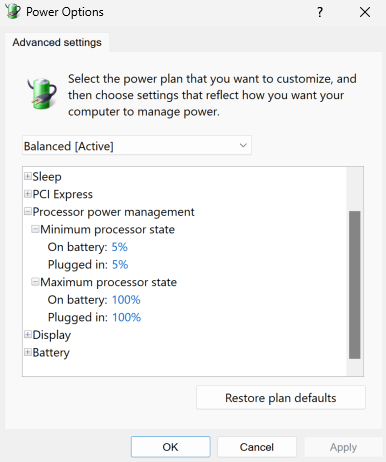Edit maximum processor On battery 100% value
The height and width of the screenshot is (462, 386).
126,300
